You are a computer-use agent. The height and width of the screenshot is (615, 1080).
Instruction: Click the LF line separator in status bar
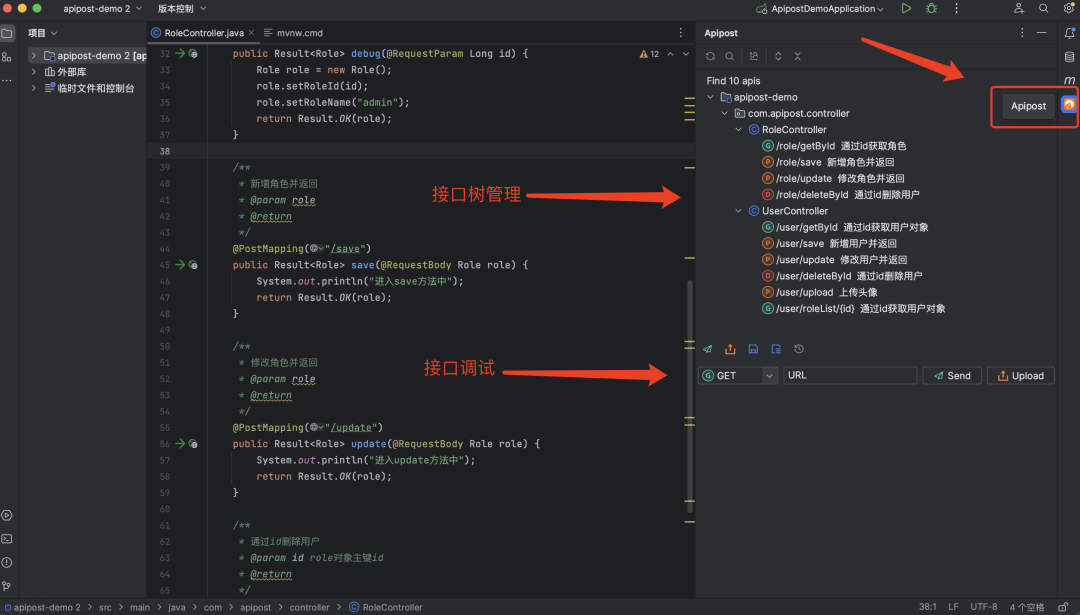point(953,607)
